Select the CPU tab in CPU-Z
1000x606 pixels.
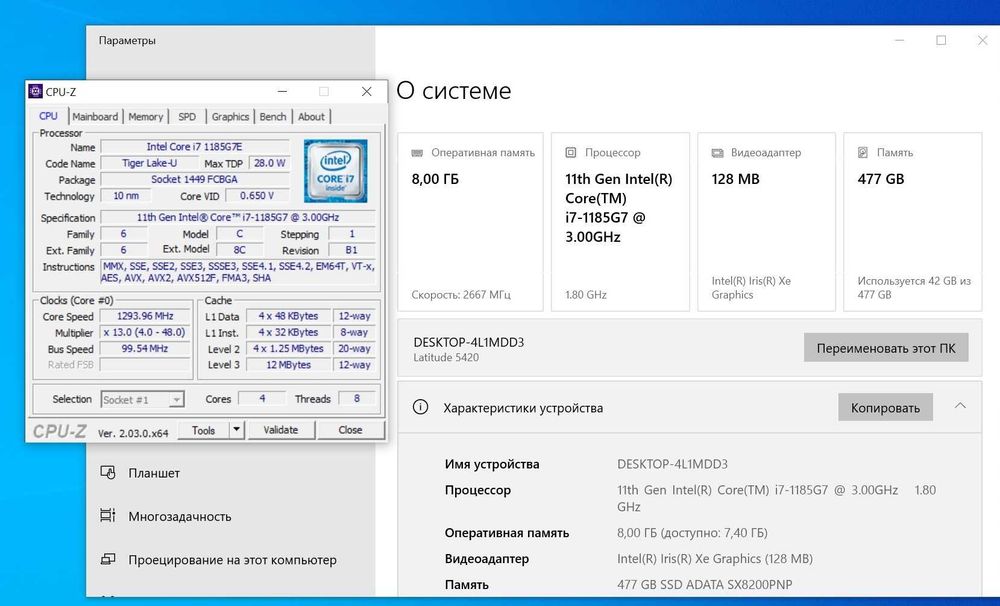pos(48,116)
